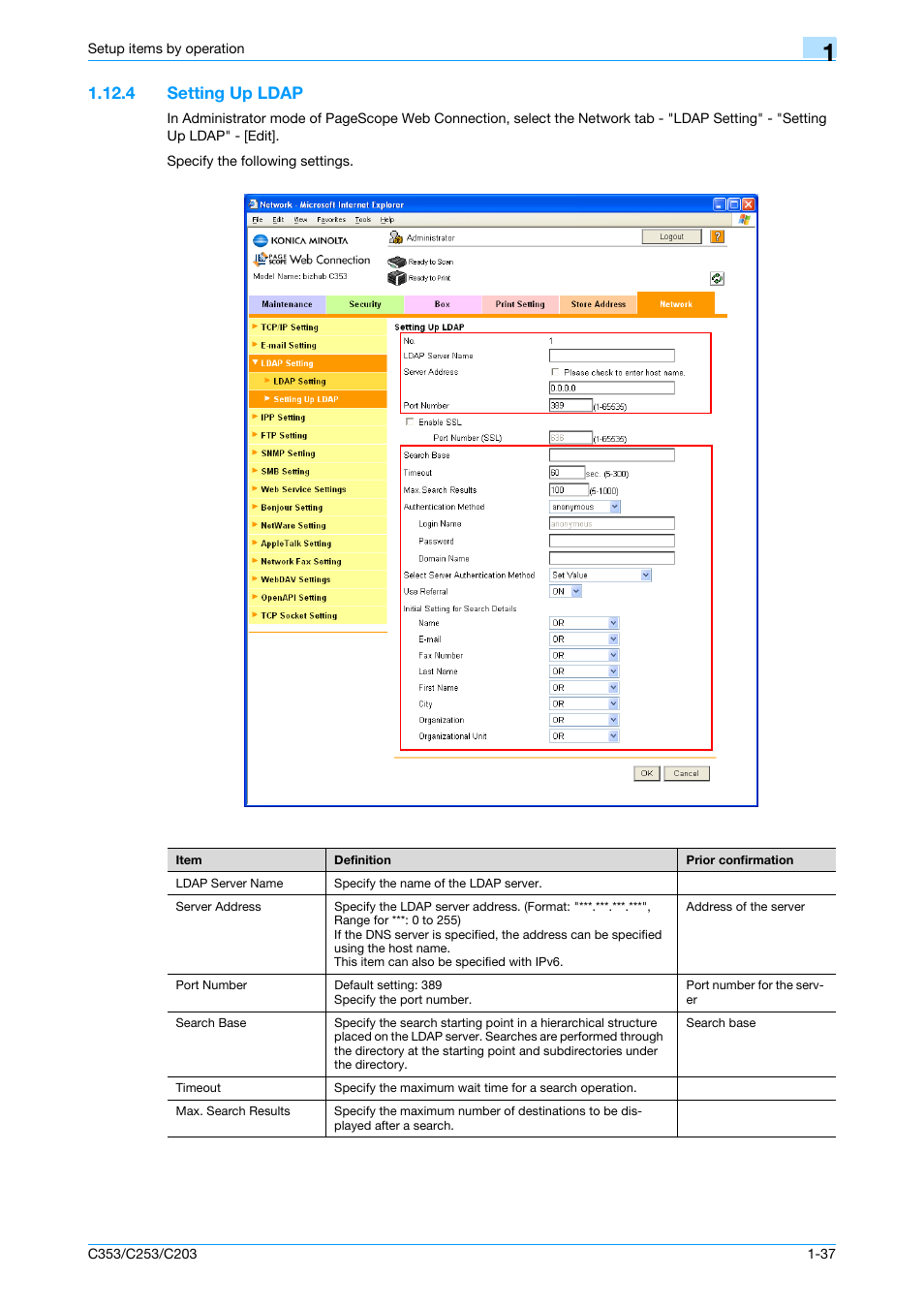Open the Organization search condition dropdown
This screenshot has width=924, height=1308.
point(613,720)
